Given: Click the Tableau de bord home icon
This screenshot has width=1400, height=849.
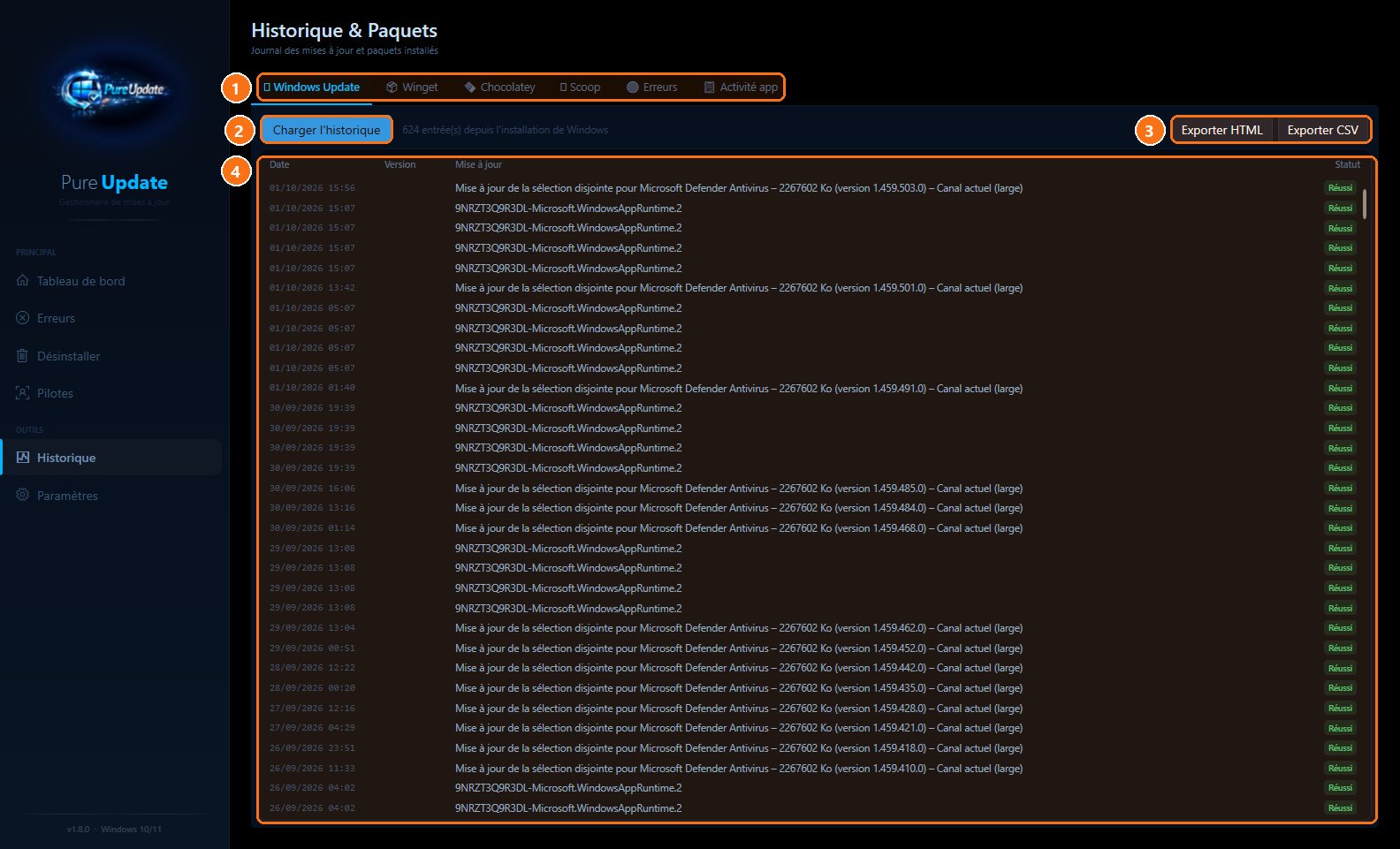Looking at the screenshot, I should coord(23,281).
